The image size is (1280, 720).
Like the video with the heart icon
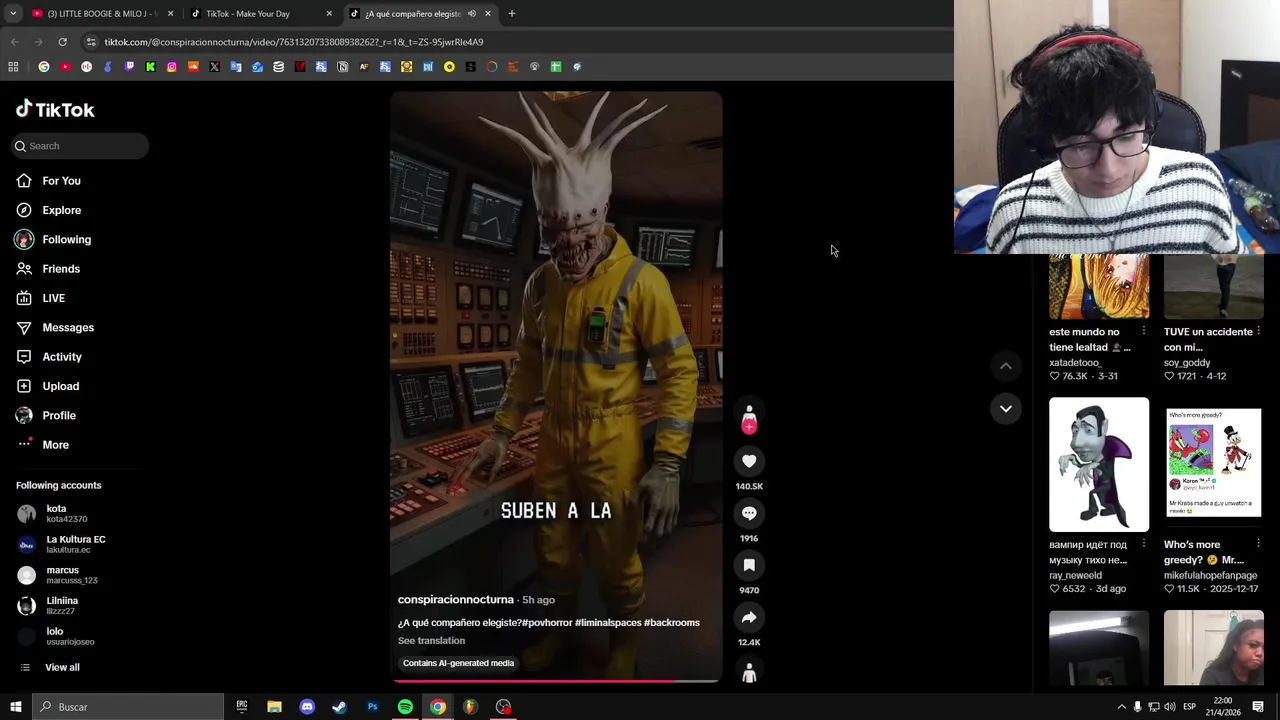[749, 461]
